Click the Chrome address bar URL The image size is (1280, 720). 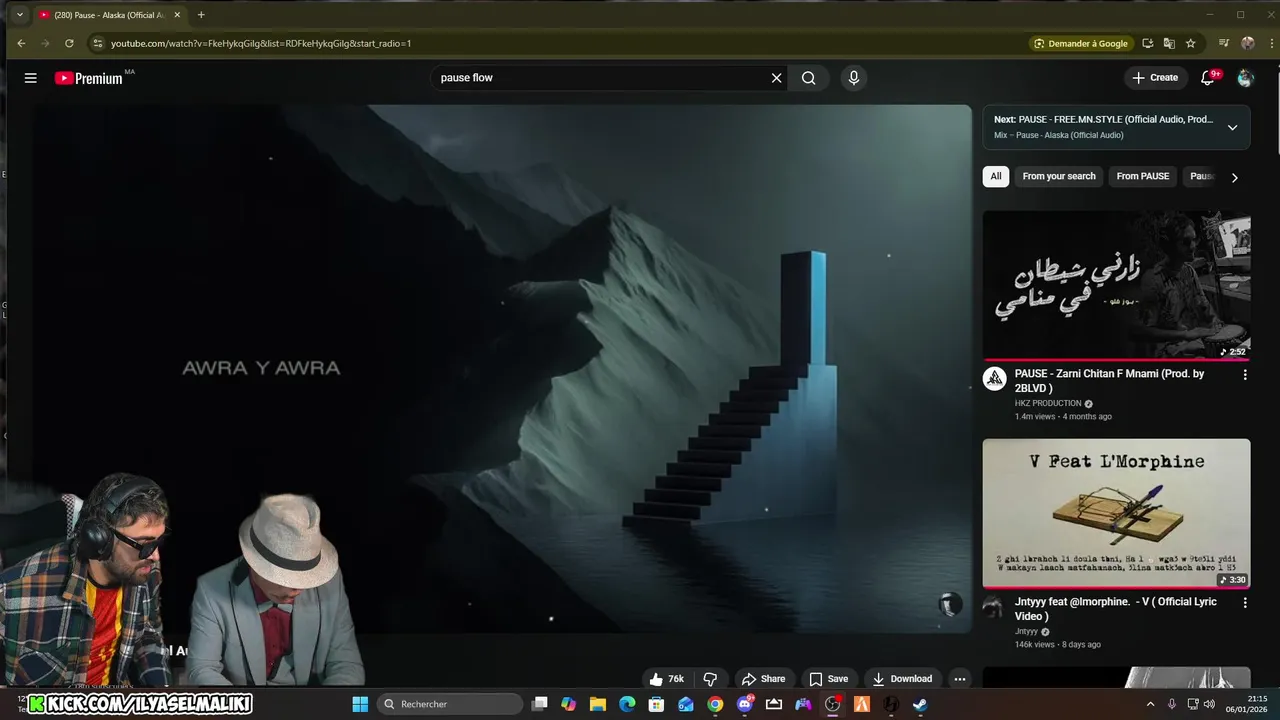click(261, 43)
